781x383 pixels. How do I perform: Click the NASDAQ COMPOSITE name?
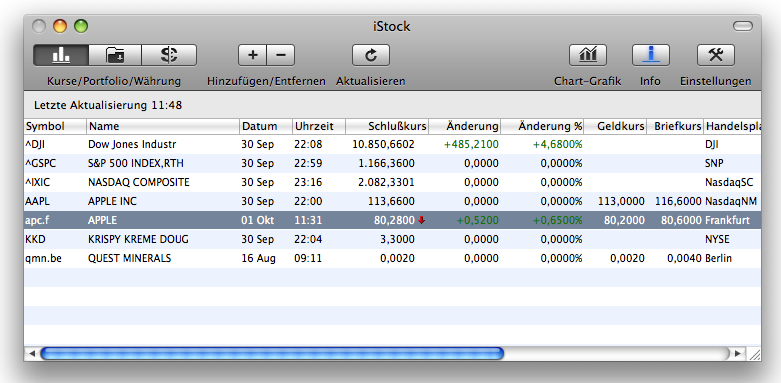pos(138,182)
